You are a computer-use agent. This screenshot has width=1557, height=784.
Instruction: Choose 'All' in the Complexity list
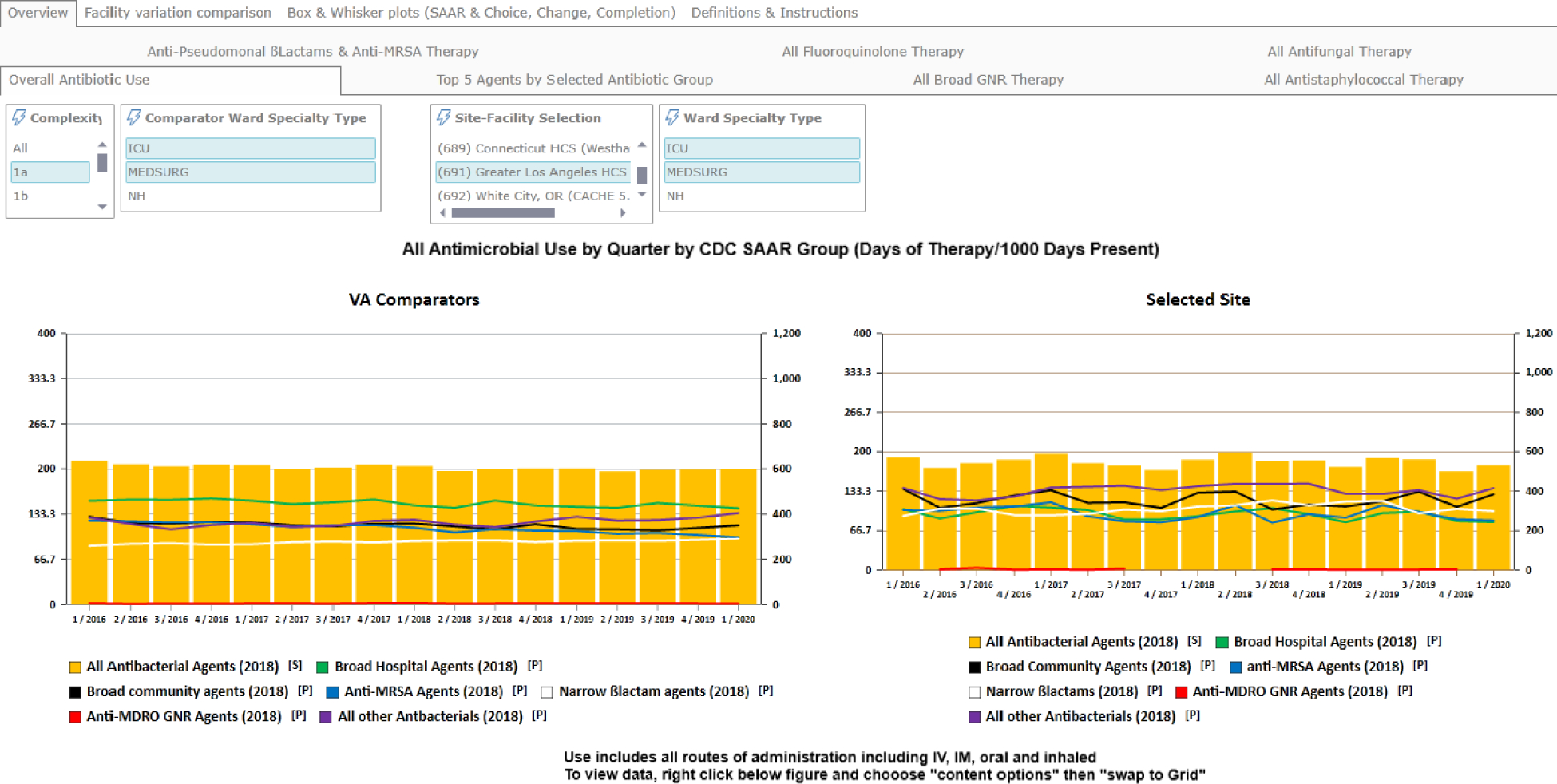coord(50,148)
